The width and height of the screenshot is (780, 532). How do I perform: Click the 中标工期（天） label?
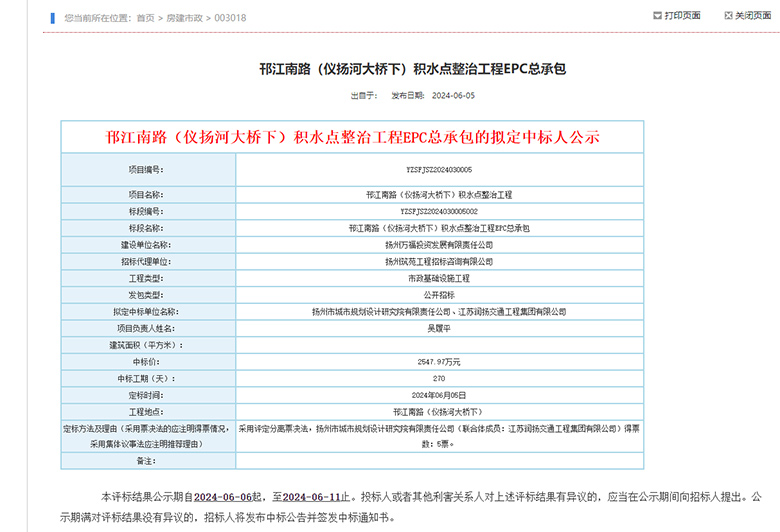pos(146,379)
